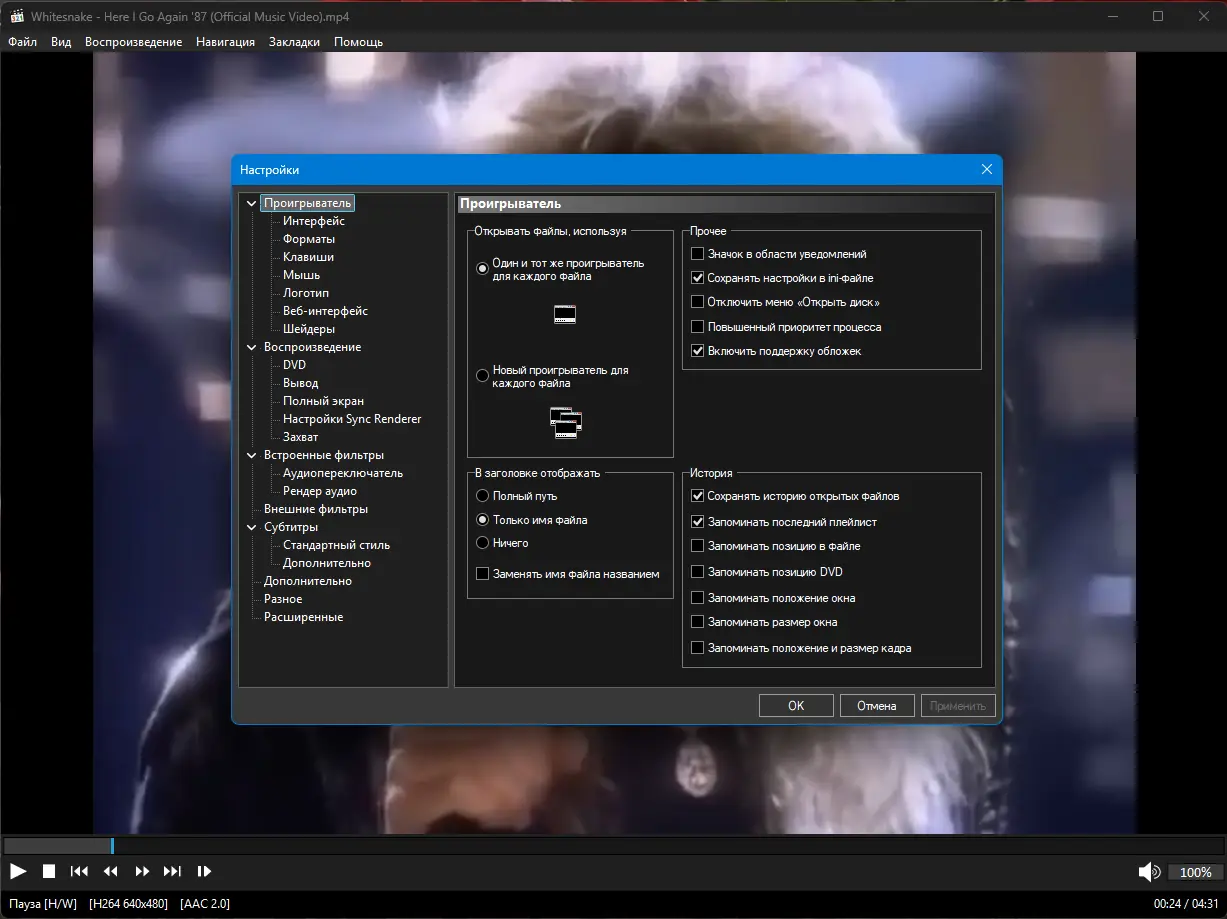Check 'Запоминать позицию в файле'
The width and height of the screenshot is (1227, 919).
pyautogui.click(x=698, y=546)
